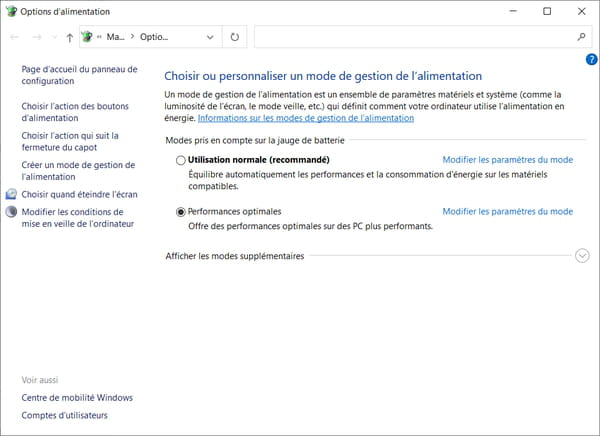
Task: Open Choisir quand éteindre l'écran link
Action: click(79, 194)
